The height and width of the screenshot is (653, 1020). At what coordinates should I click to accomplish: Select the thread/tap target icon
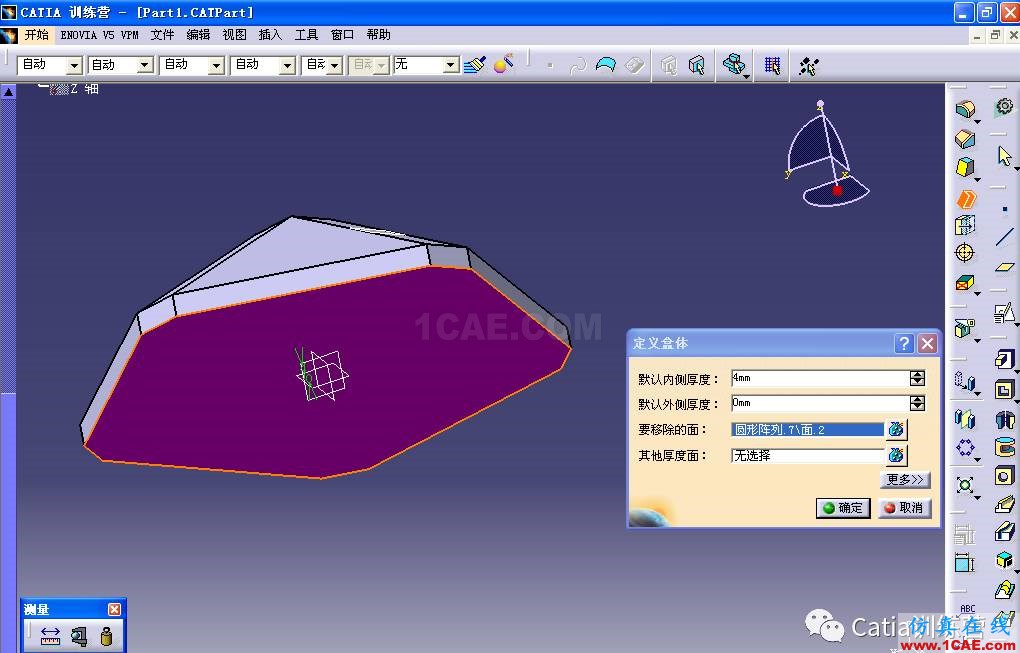(x=965, y=252)
